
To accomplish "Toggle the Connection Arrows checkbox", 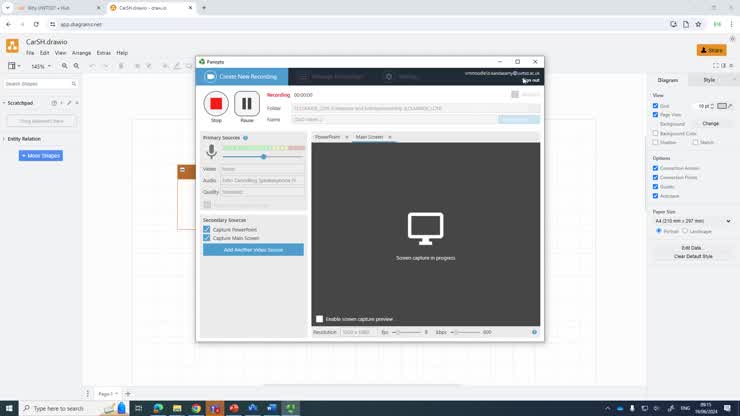I will coord(656,168).
